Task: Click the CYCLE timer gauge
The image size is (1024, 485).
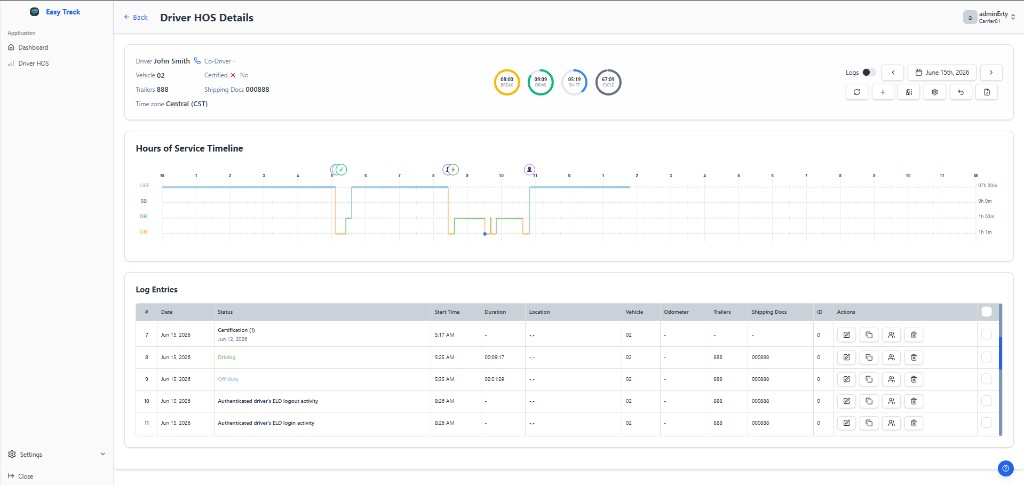Action: coord(609,82)
